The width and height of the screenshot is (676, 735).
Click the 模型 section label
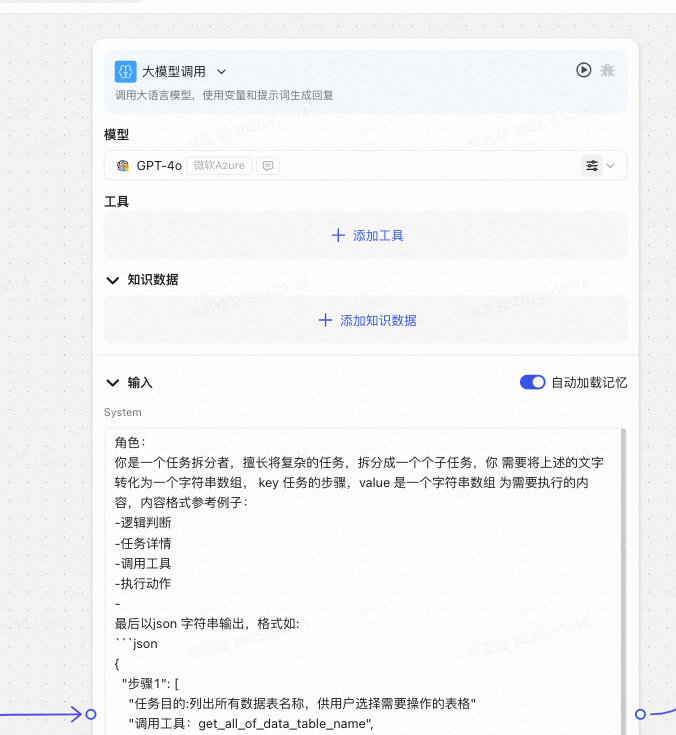116,135
